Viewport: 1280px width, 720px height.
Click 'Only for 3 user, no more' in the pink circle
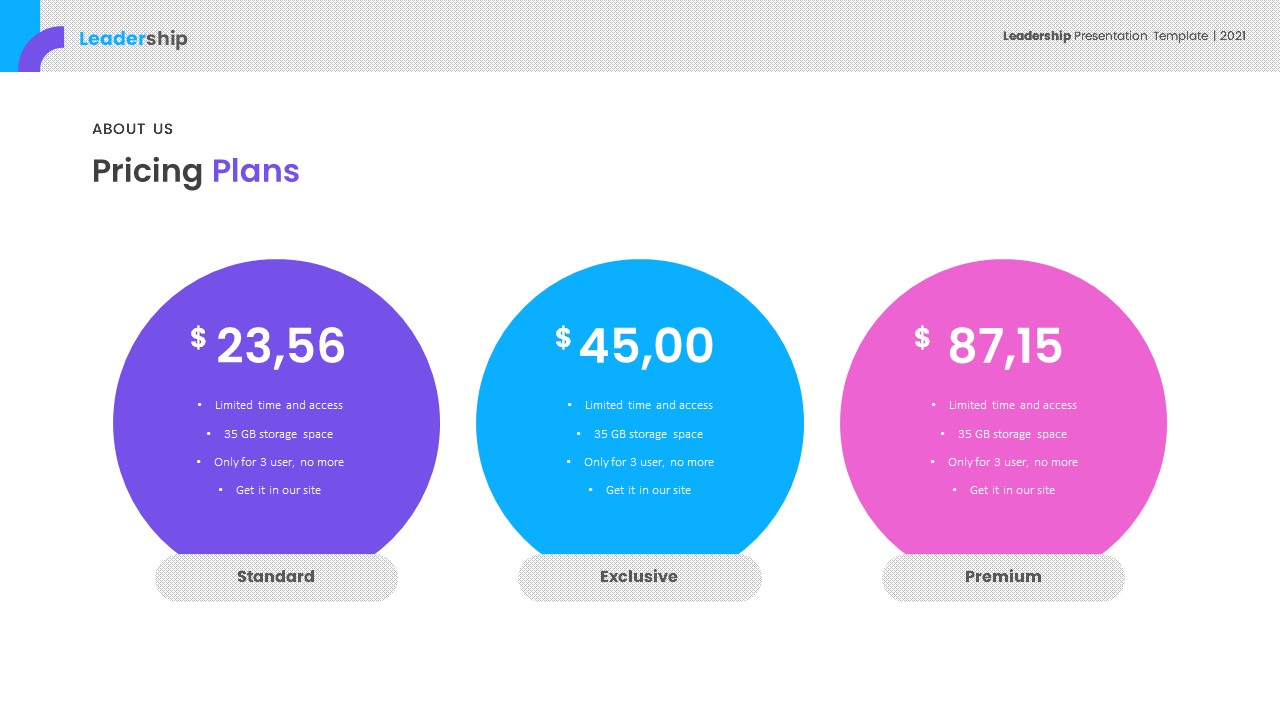(1012, 462)
